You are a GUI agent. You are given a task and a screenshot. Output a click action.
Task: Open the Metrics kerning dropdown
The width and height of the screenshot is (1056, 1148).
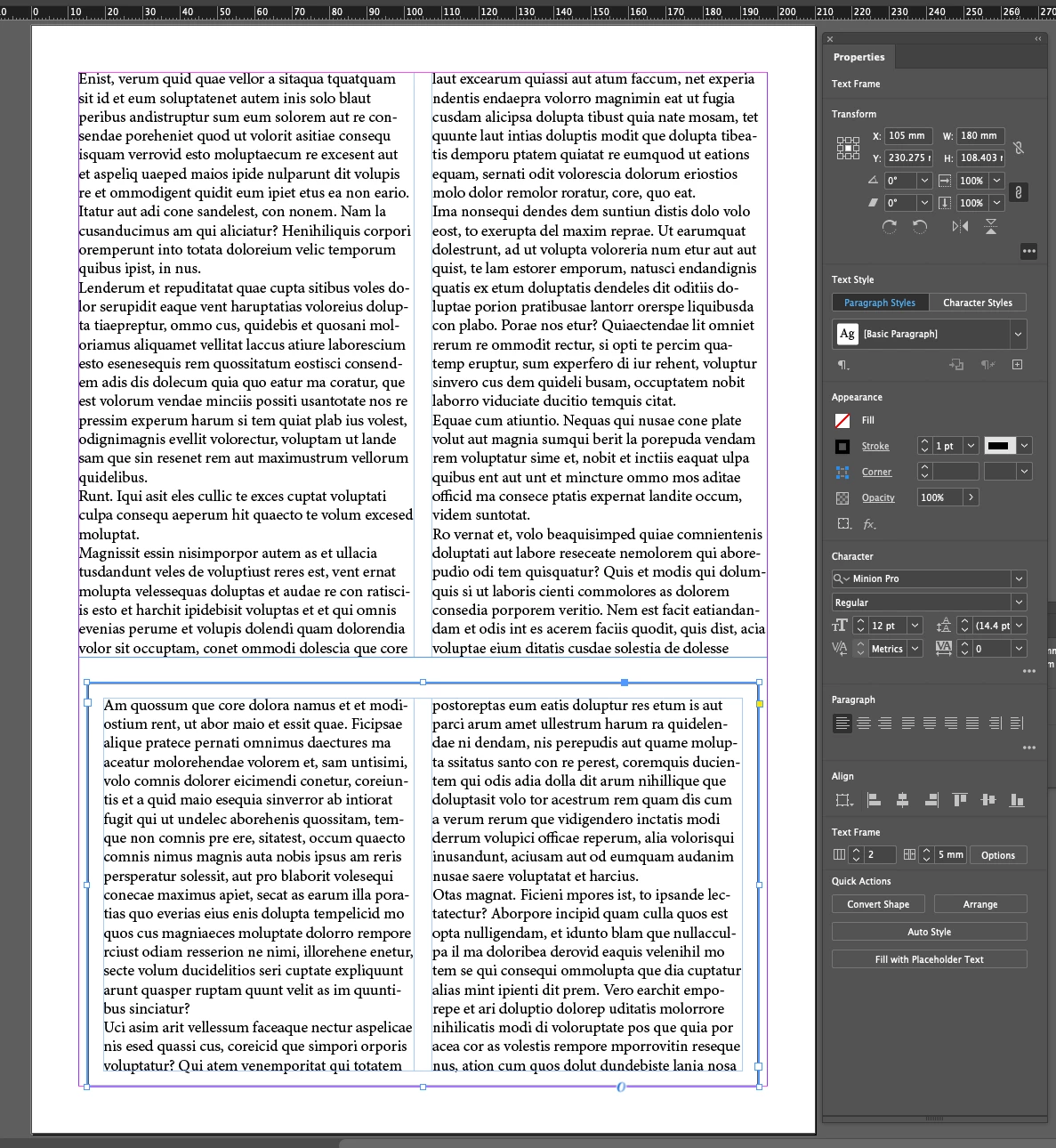(x=915, y=649)
